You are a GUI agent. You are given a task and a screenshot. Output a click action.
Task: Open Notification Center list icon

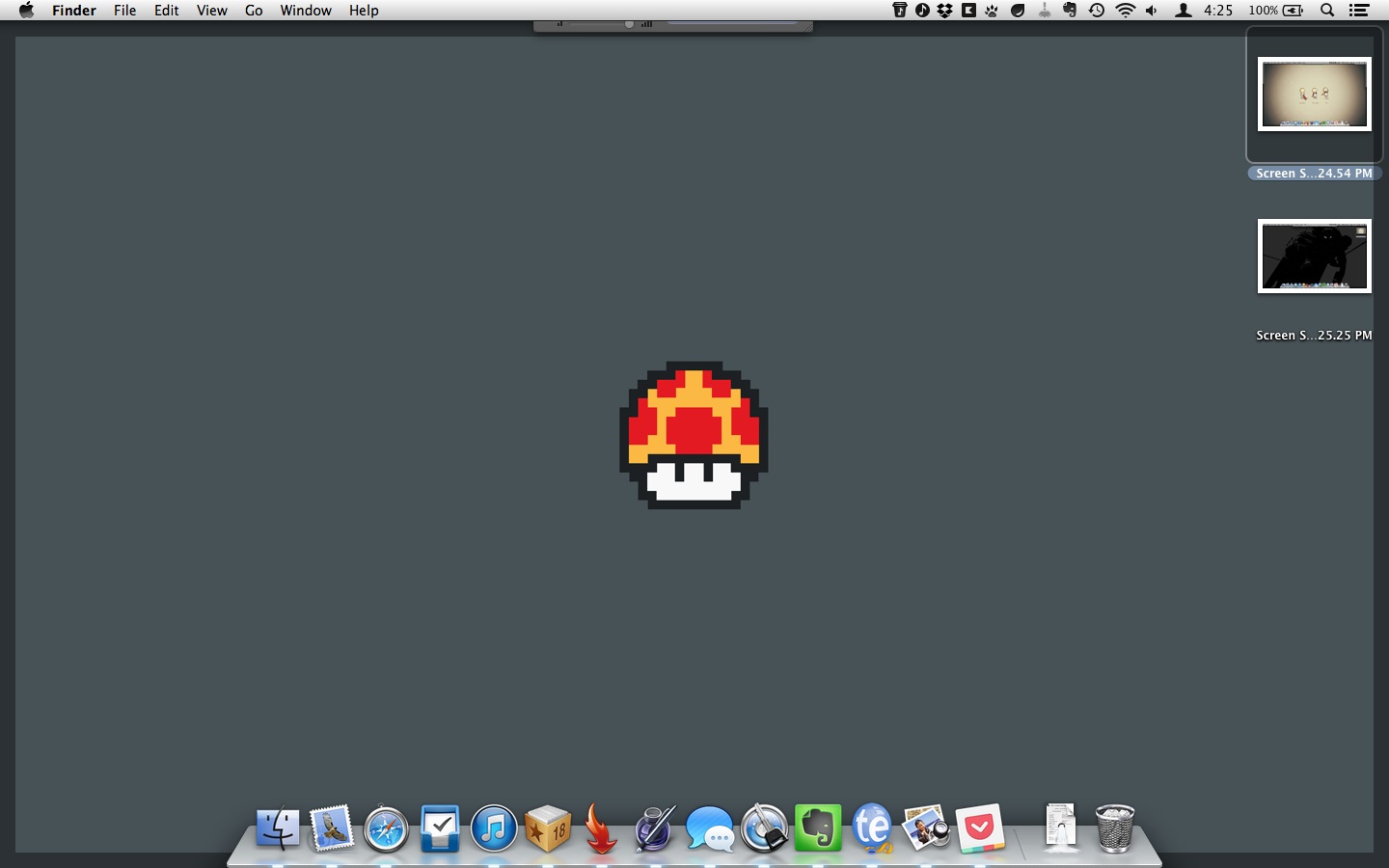tap(1359, 11)
